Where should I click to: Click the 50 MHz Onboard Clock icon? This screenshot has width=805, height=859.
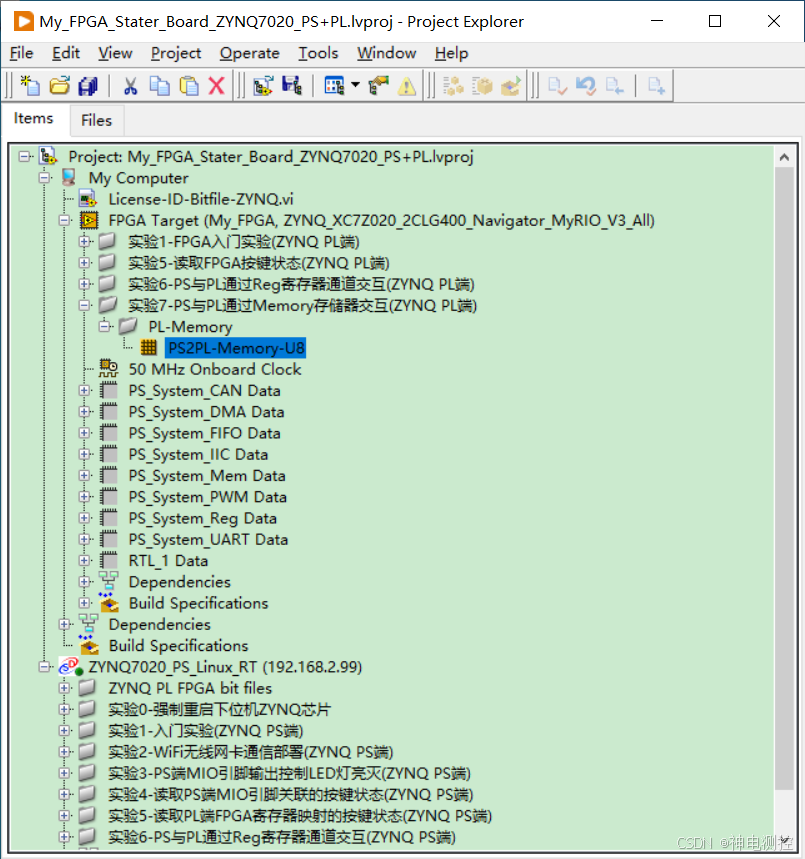109,369
